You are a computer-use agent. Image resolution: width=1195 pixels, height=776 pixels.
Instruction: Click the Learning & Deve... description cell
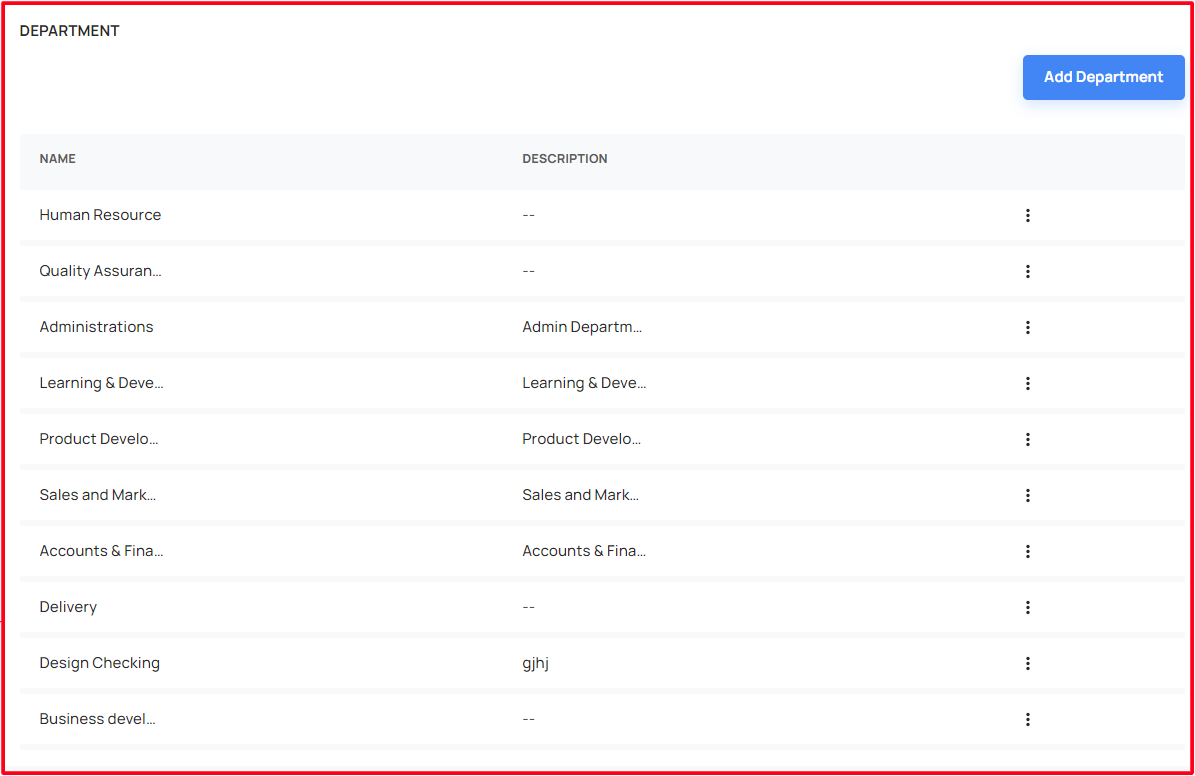584,383
